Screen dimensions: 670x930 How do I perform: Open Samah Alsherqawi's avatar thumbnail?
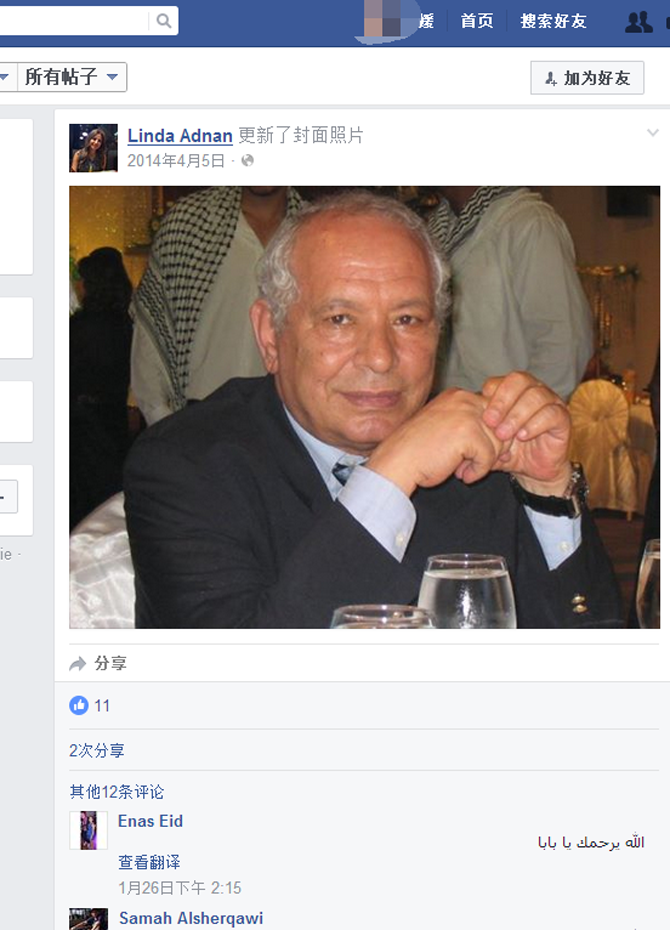[x=88, y=919]
